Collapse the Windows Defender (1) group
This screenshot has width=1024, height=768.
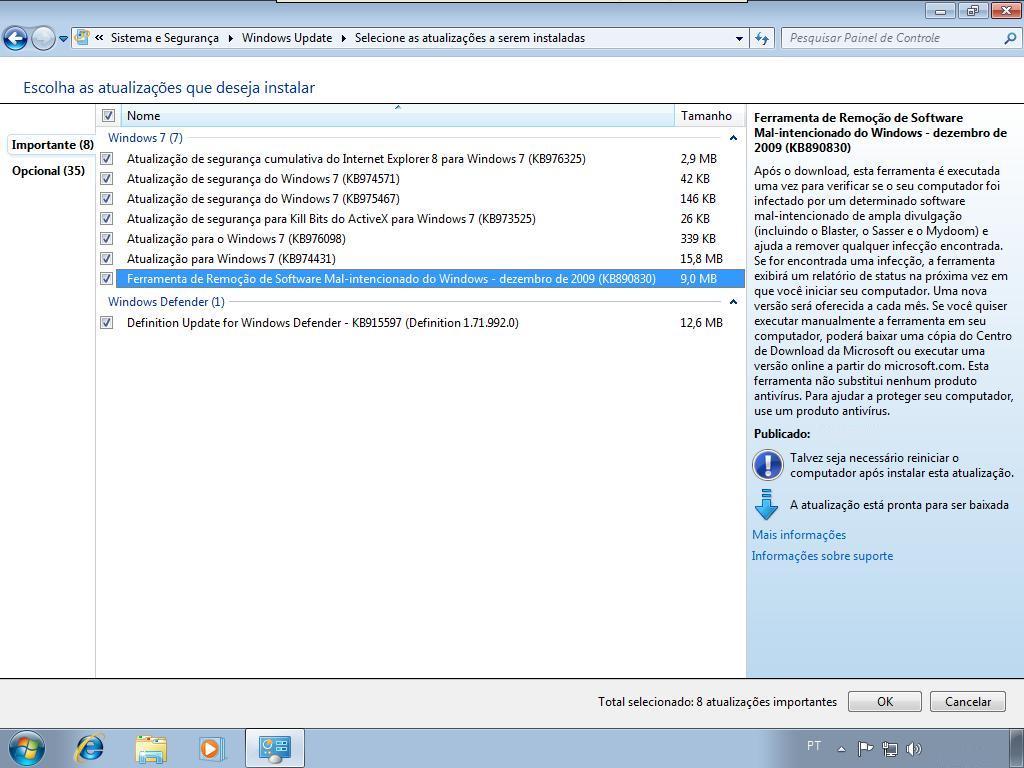point(733,302)
